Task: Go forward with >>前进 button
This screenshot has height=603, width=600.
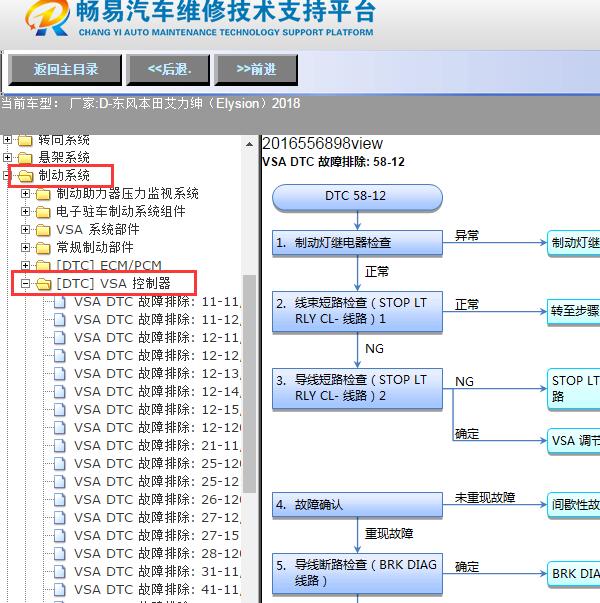Action: point(256,70)
